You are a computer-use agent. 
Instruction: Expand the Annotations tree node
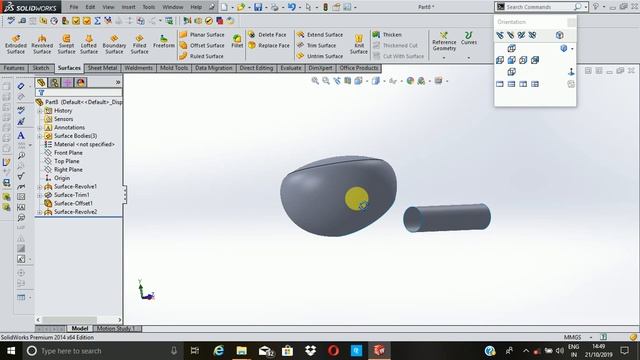tap(40, 128)
